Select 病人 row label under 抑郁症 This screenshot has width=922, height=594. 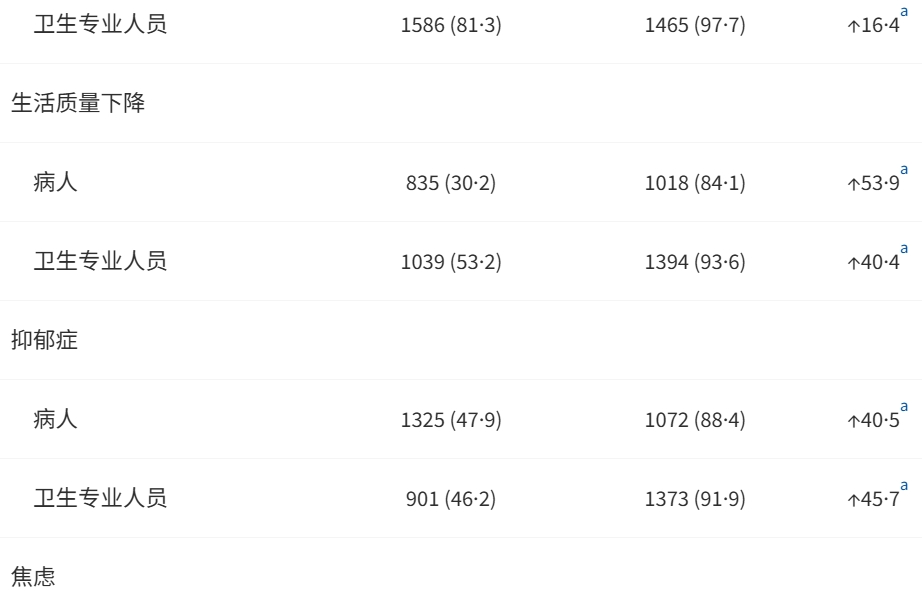coord(55,419)
